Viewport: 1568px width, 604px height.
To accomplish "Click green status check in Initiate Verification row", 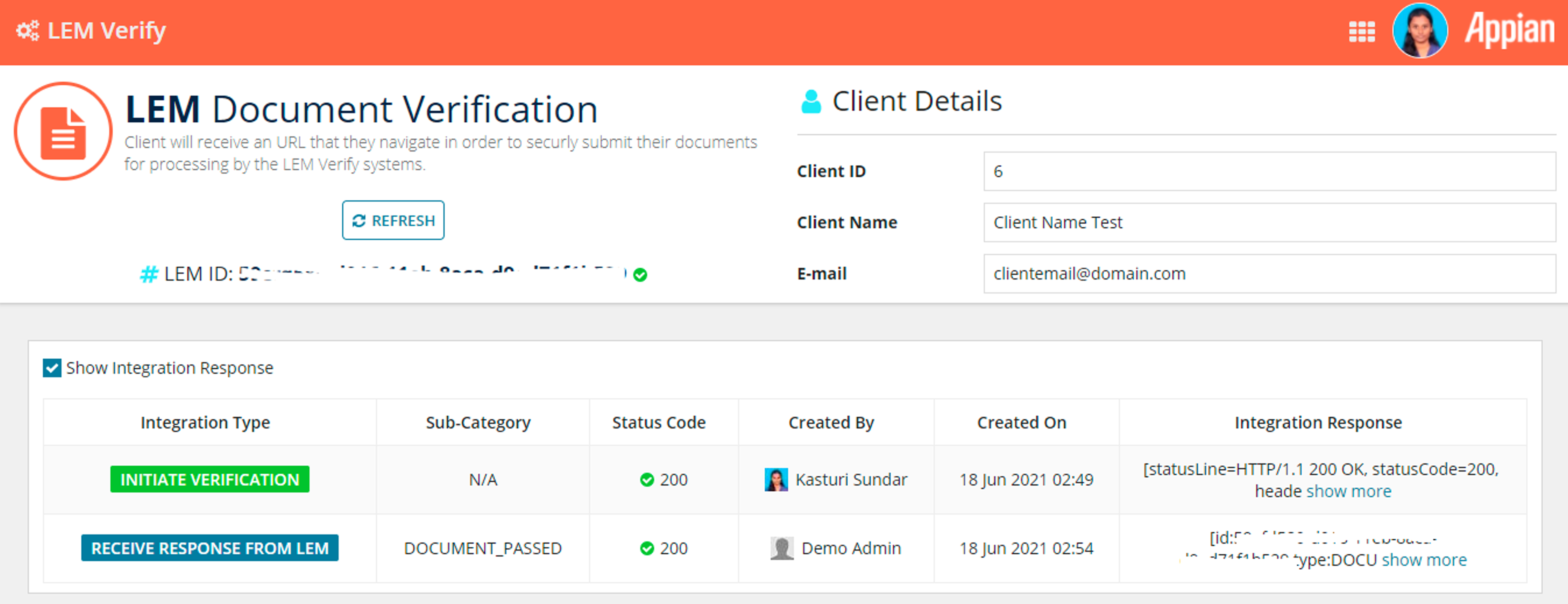I will point(646,480).
